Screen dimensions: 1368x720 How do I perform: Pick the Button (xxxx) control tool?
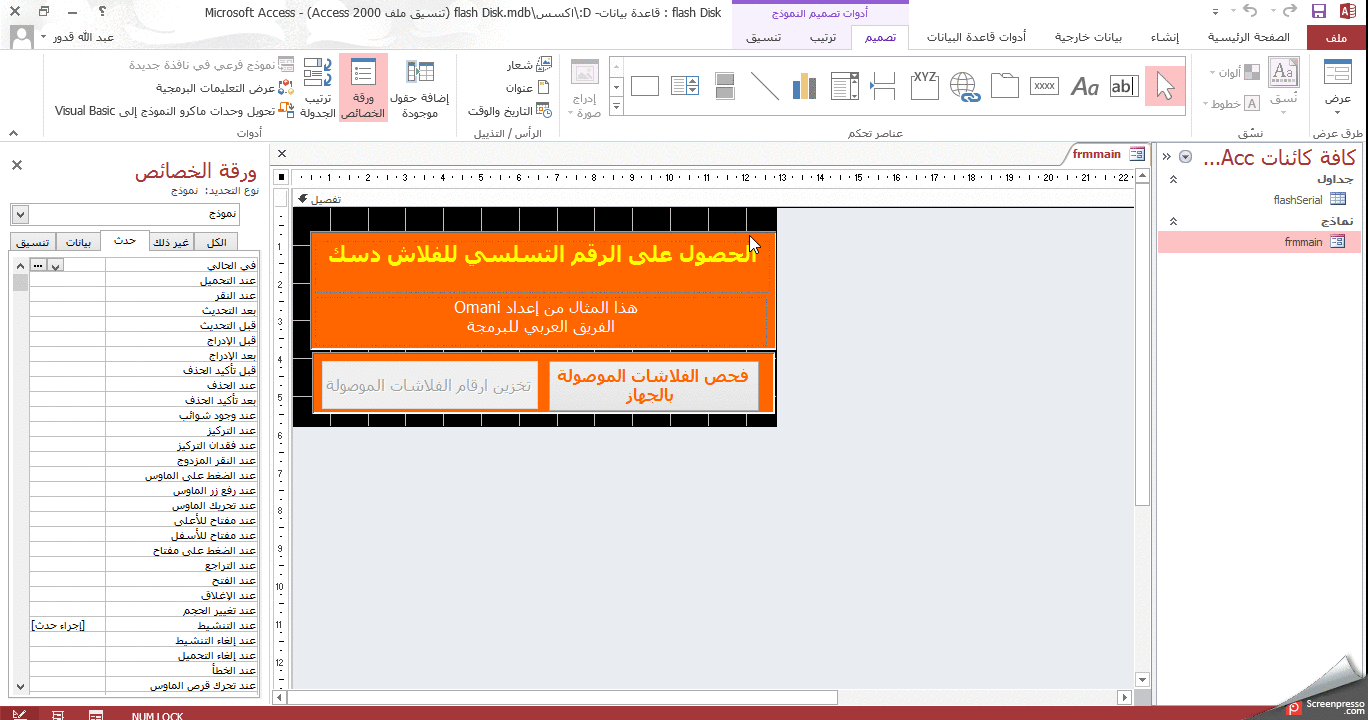point(1045,86)
